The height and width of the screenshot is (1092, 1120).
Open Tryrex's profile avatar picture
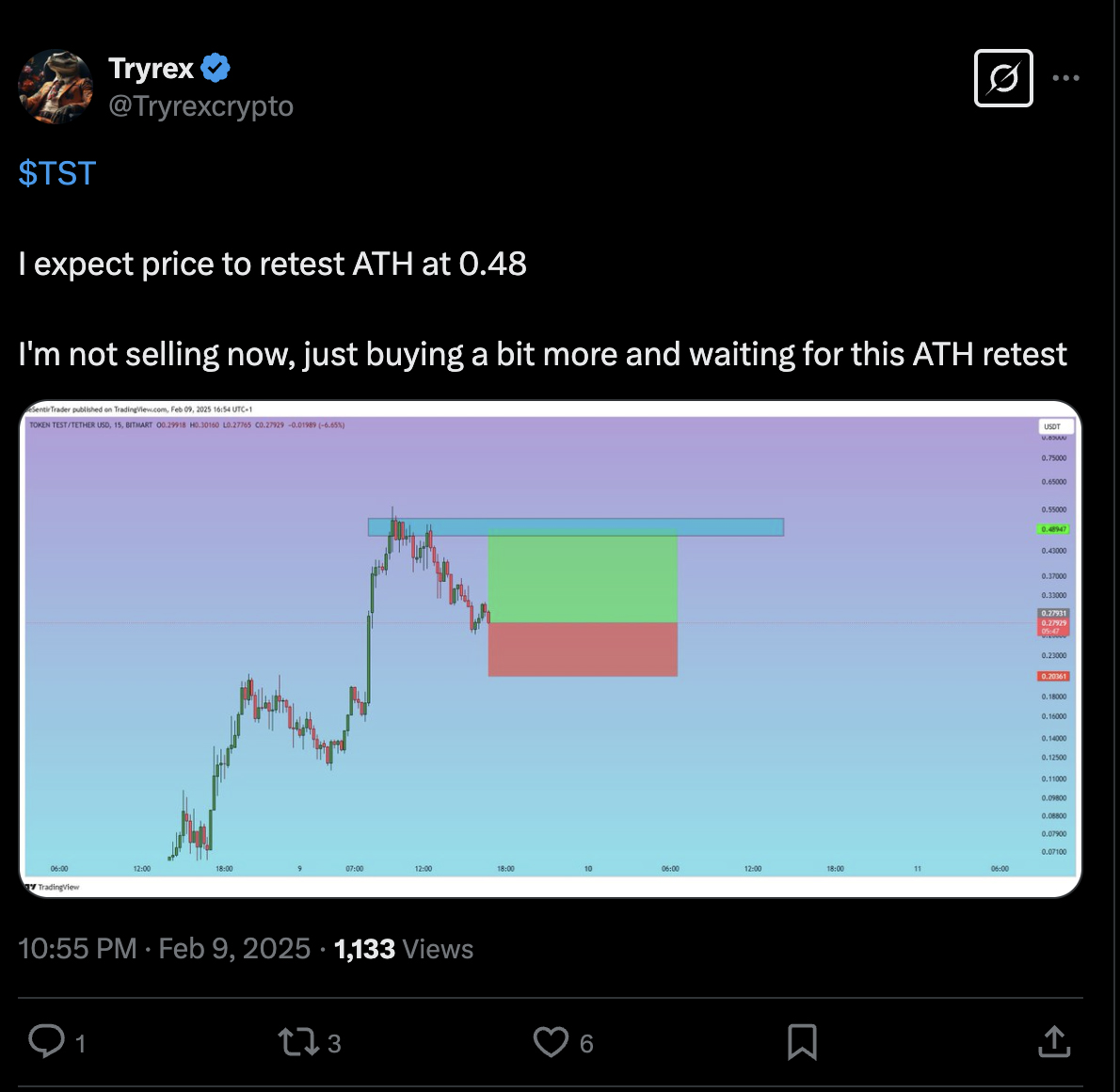[x=56, y=88]
